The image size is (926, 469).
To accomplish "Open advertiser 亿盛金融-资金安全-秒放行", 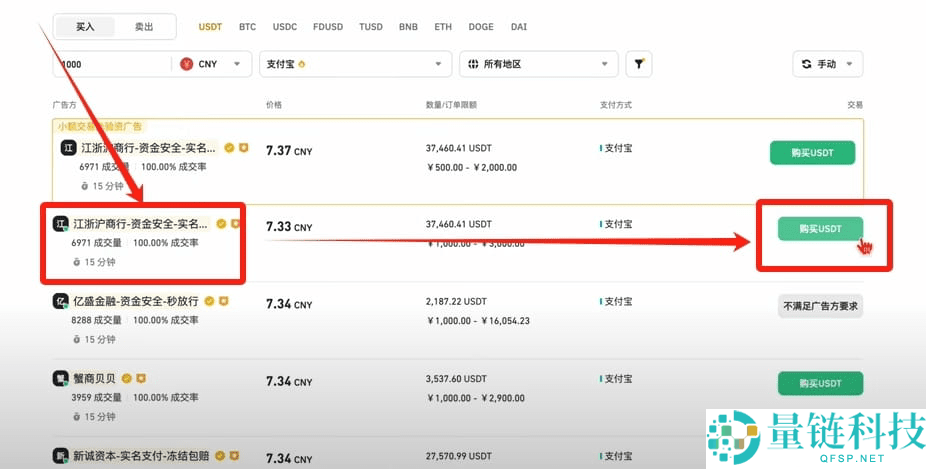I will 136,301.
